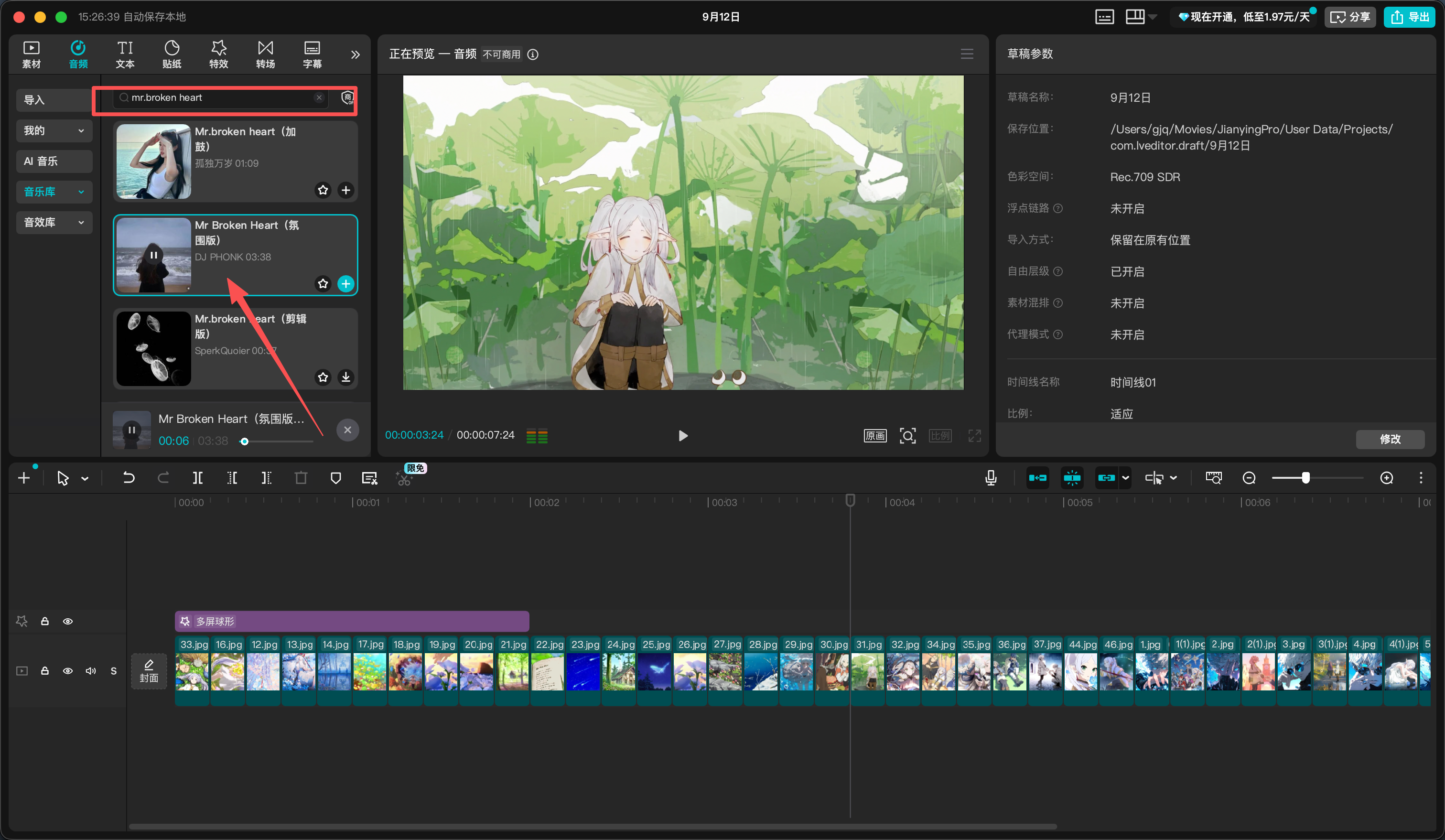The image size is (1445, 840).
Task: Start voice recording with the microphone
Action: (990, 478)
